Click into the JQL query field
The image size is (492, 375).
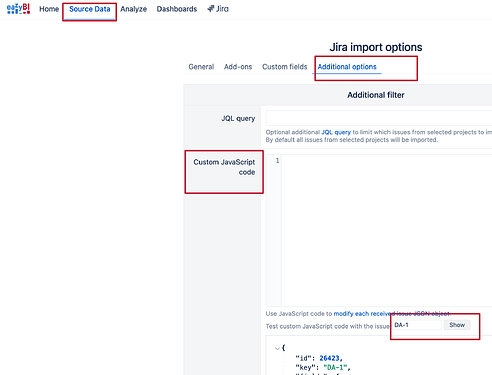click(379, 118)
